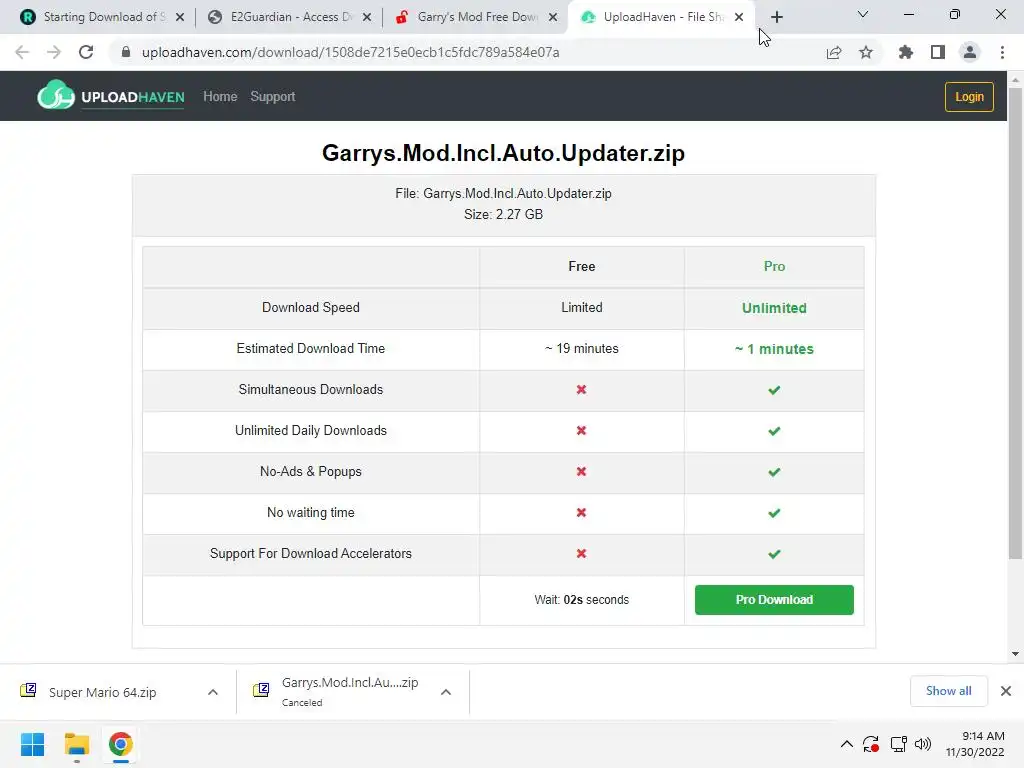The width and height of the screenshot is (1024, 768).
Task: Expand the canceled Garrys.Mod download options
Action: tap(446, 692)
